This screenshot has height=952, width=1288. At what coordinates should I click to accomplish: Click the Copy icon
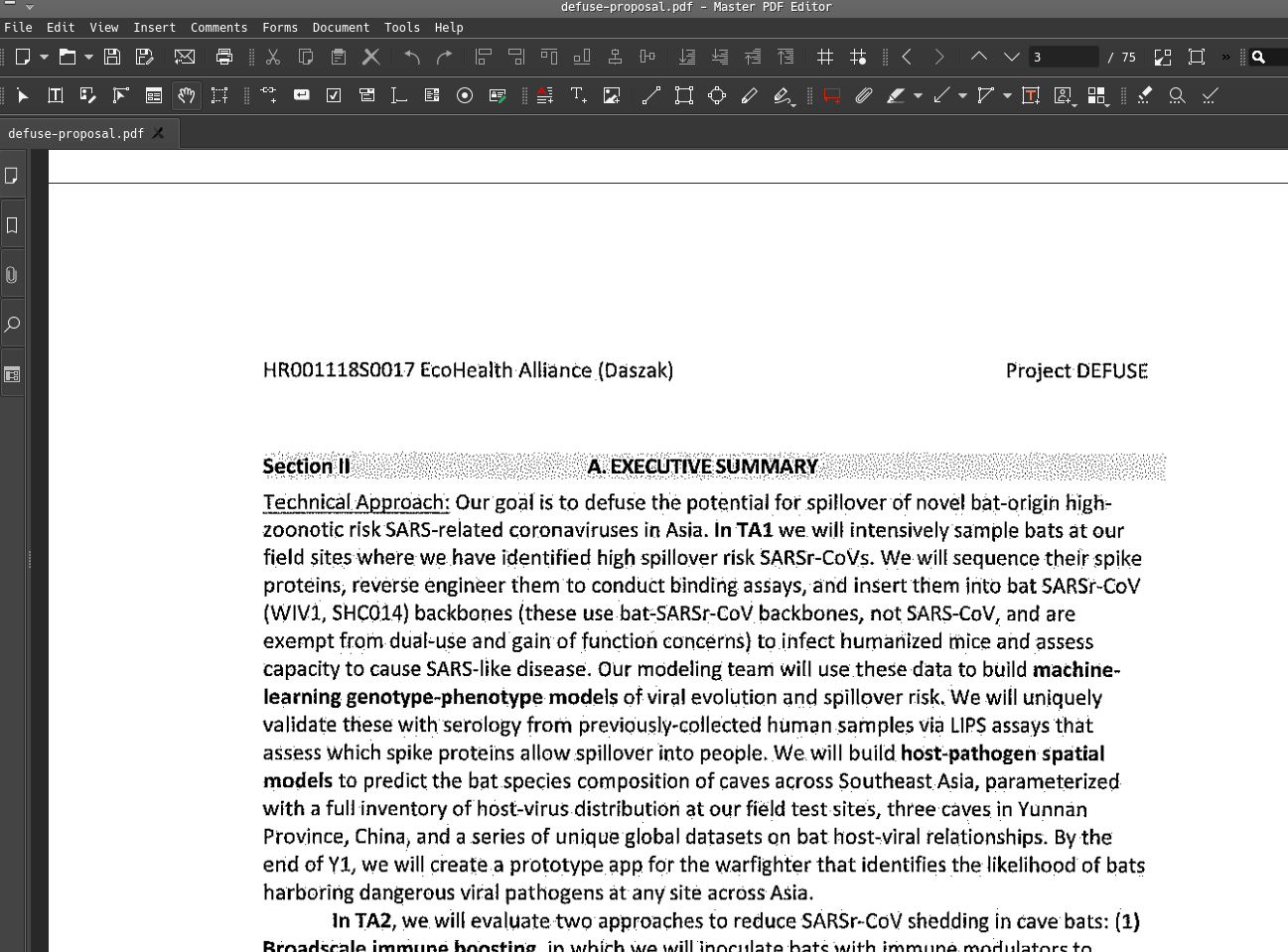pos(306,57)
